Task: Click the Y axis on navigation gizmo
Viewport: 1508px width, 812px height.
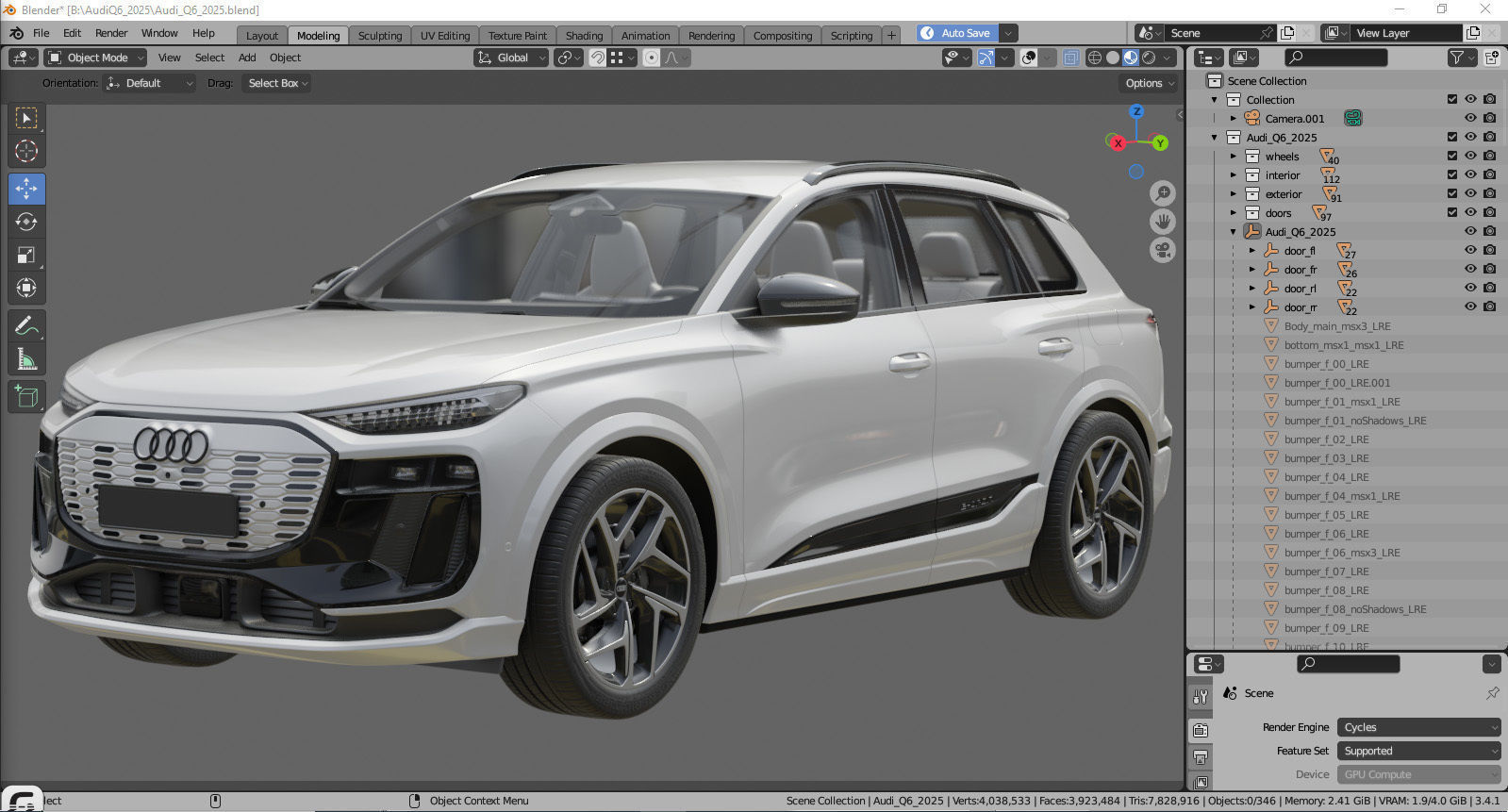Action: pos(1160,143)
